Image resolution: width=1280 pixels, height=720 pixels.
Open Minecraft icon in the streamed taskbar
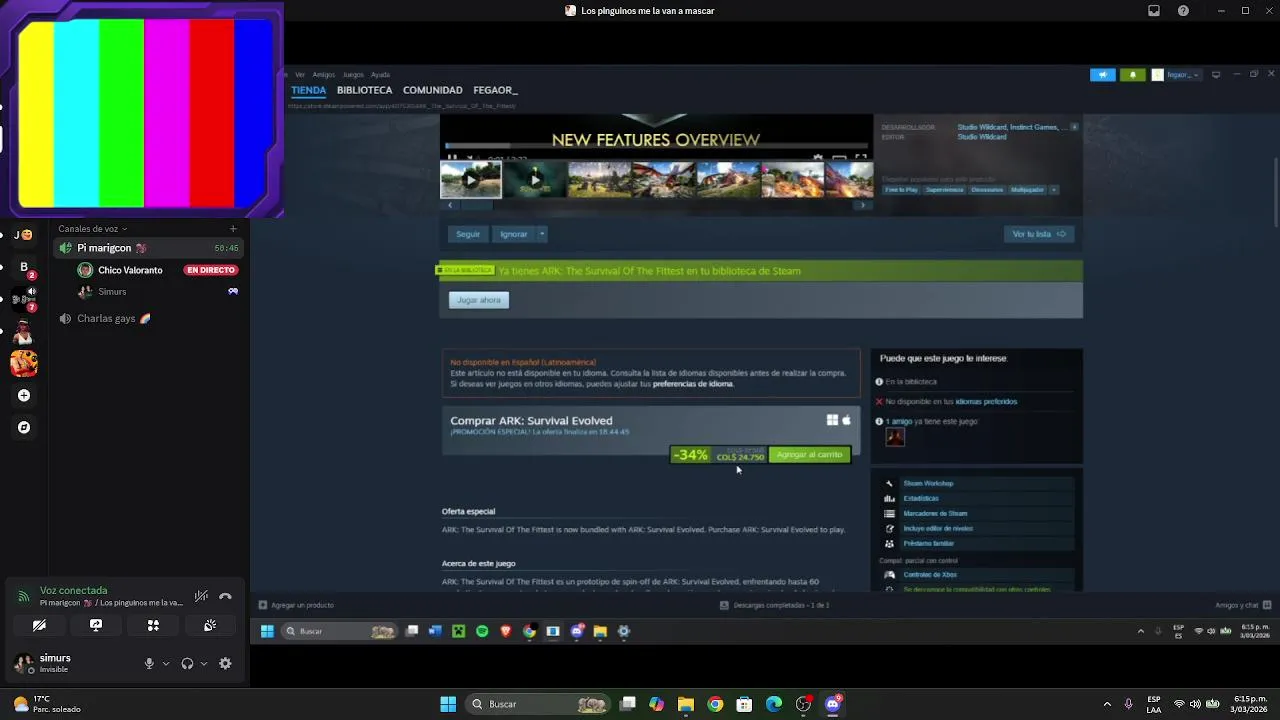tap(458, 631)
